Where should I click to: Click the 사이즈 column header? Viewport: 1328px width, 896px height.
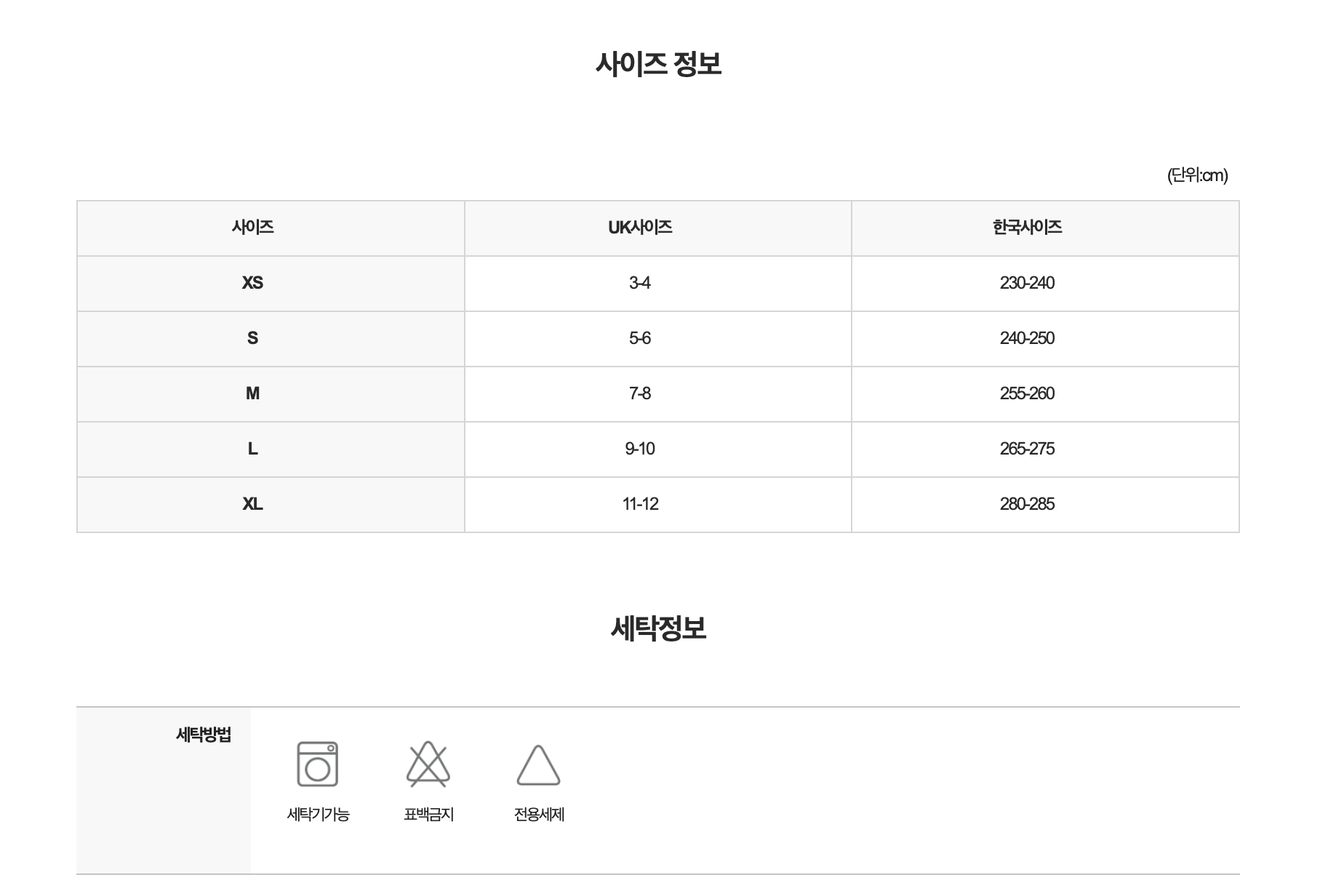point(271,228)
